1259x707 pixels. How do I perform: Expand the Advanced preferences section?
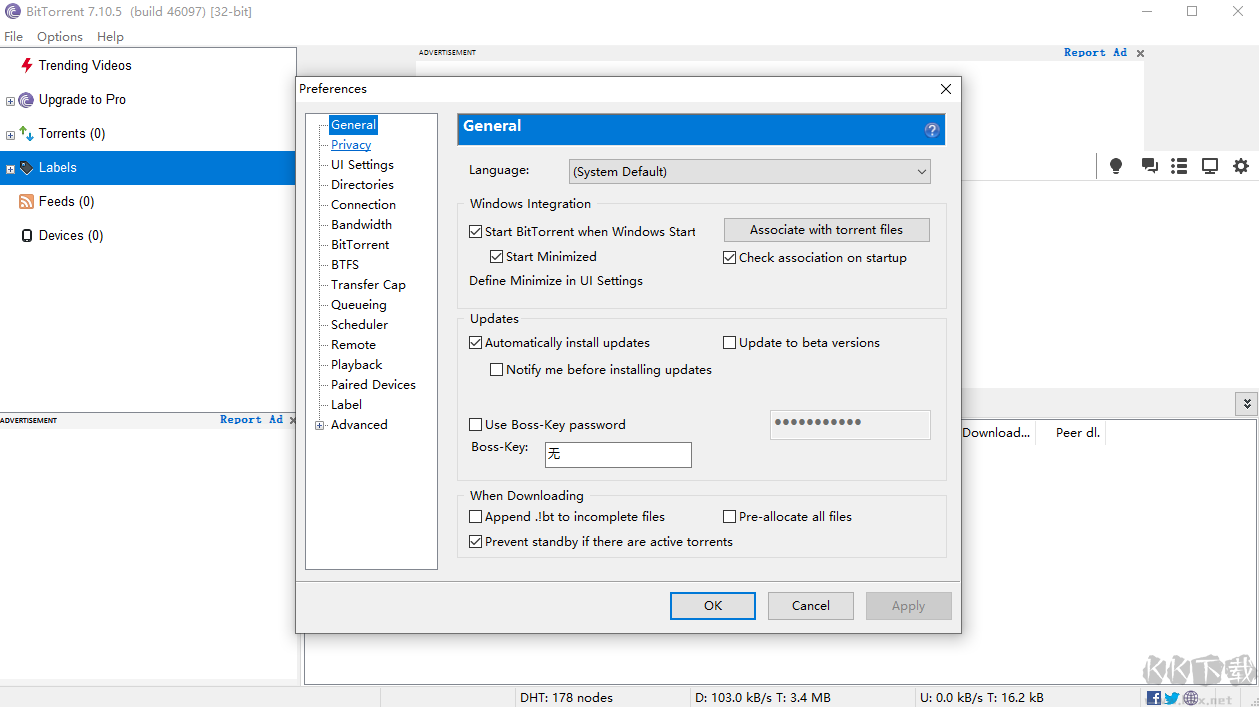coord(320,424)
